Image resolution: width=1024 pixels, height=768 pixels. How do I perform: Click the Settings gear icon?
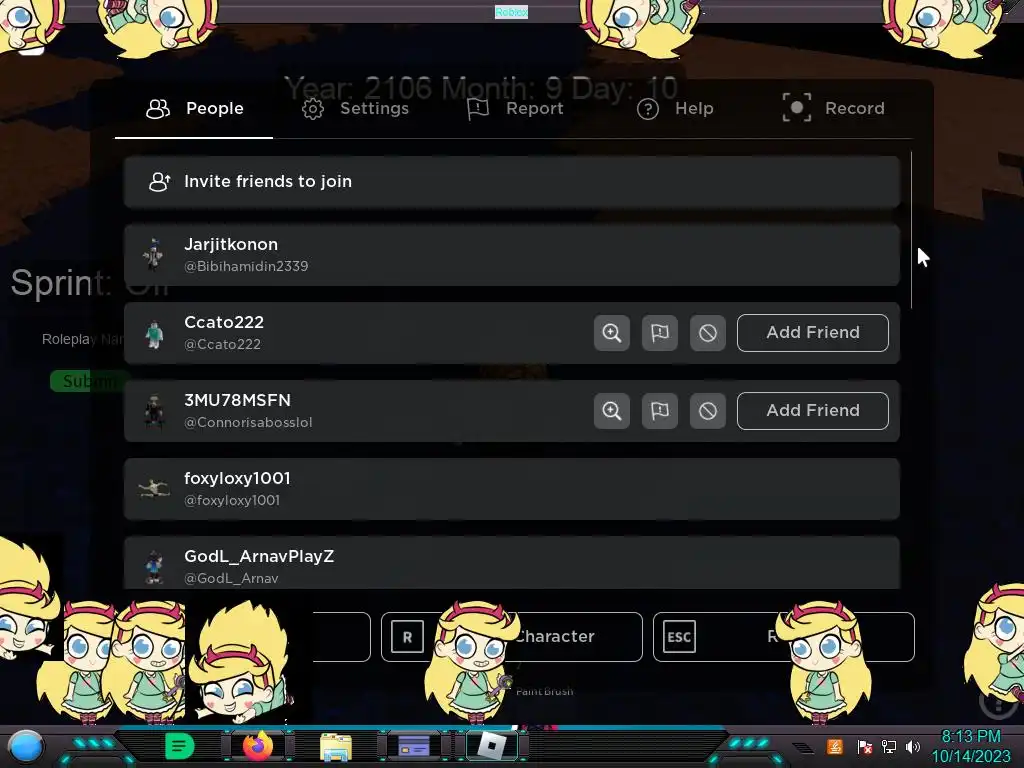[313, 108]
